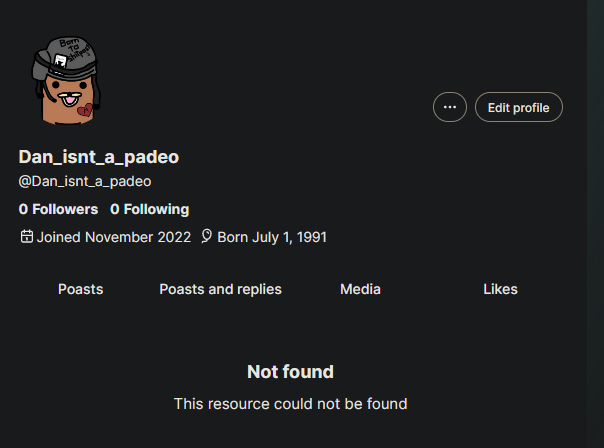Click the Born July 1, 1991 text
Viewport: 604px width, 448px height.
coord(272,237)
